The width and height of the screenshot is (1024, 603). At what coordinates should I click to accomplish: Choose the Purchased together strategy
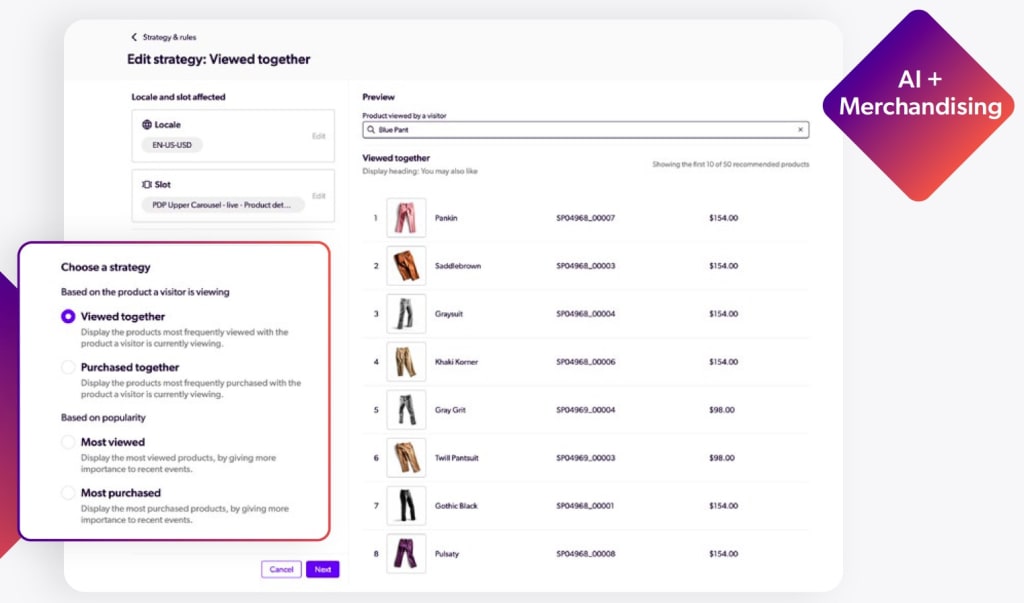(x=68, y=367)
